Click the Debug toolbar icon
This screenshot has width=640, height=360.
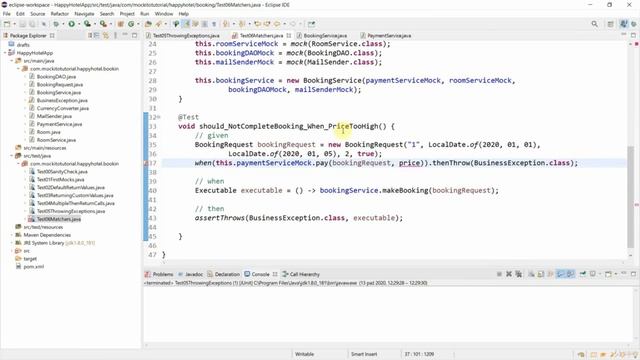click(x=56, y=24)
